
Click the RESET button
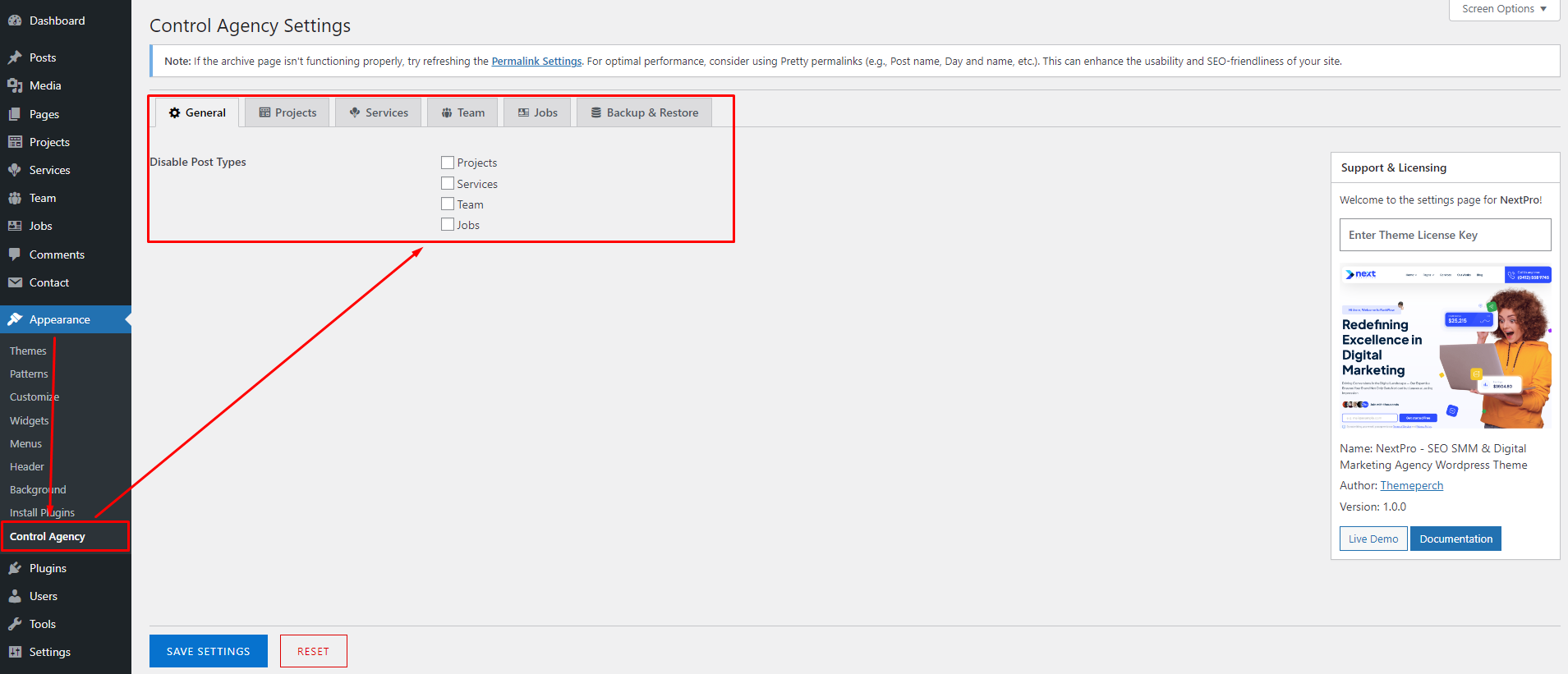click(x=314, y=651)
